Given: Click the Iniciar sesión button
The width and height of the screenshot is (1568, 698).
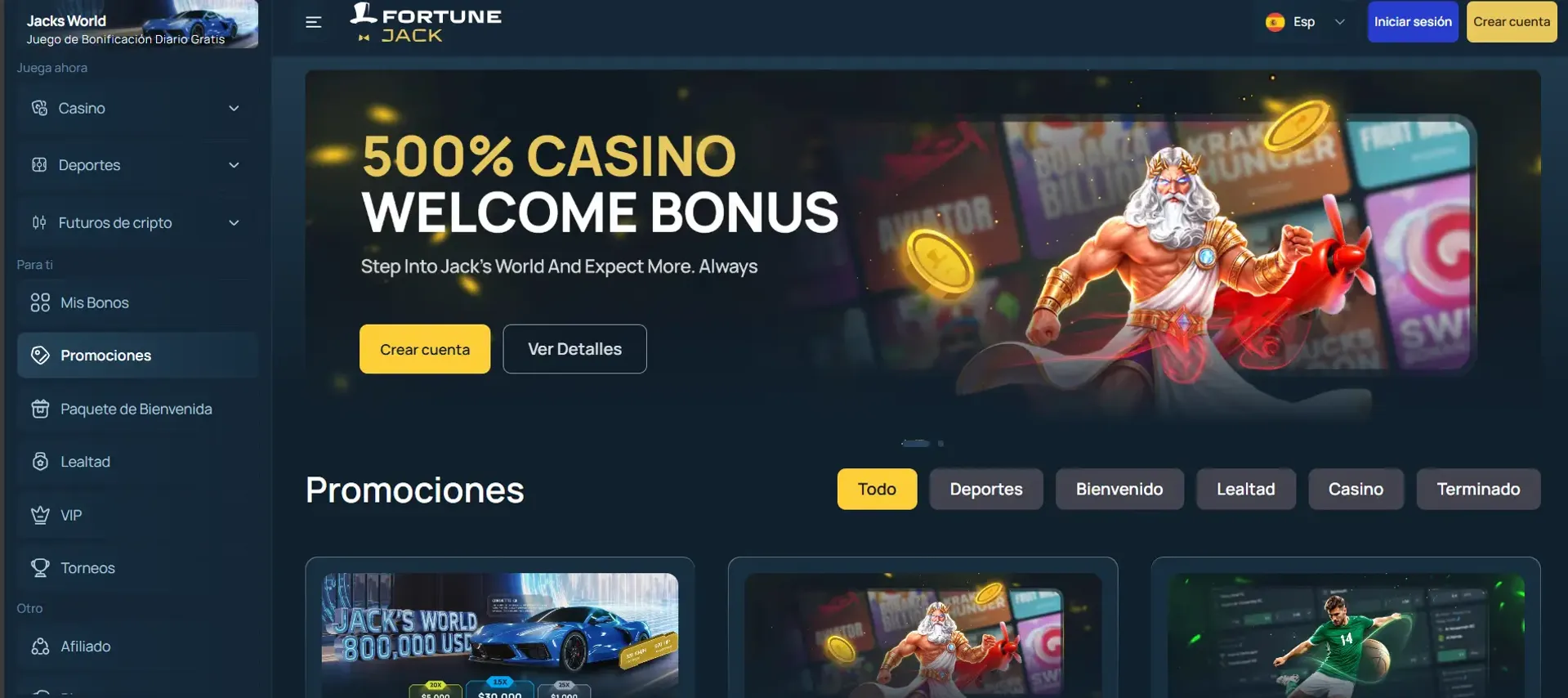Looking at the screenshot, I should [x=1413, y=22].
